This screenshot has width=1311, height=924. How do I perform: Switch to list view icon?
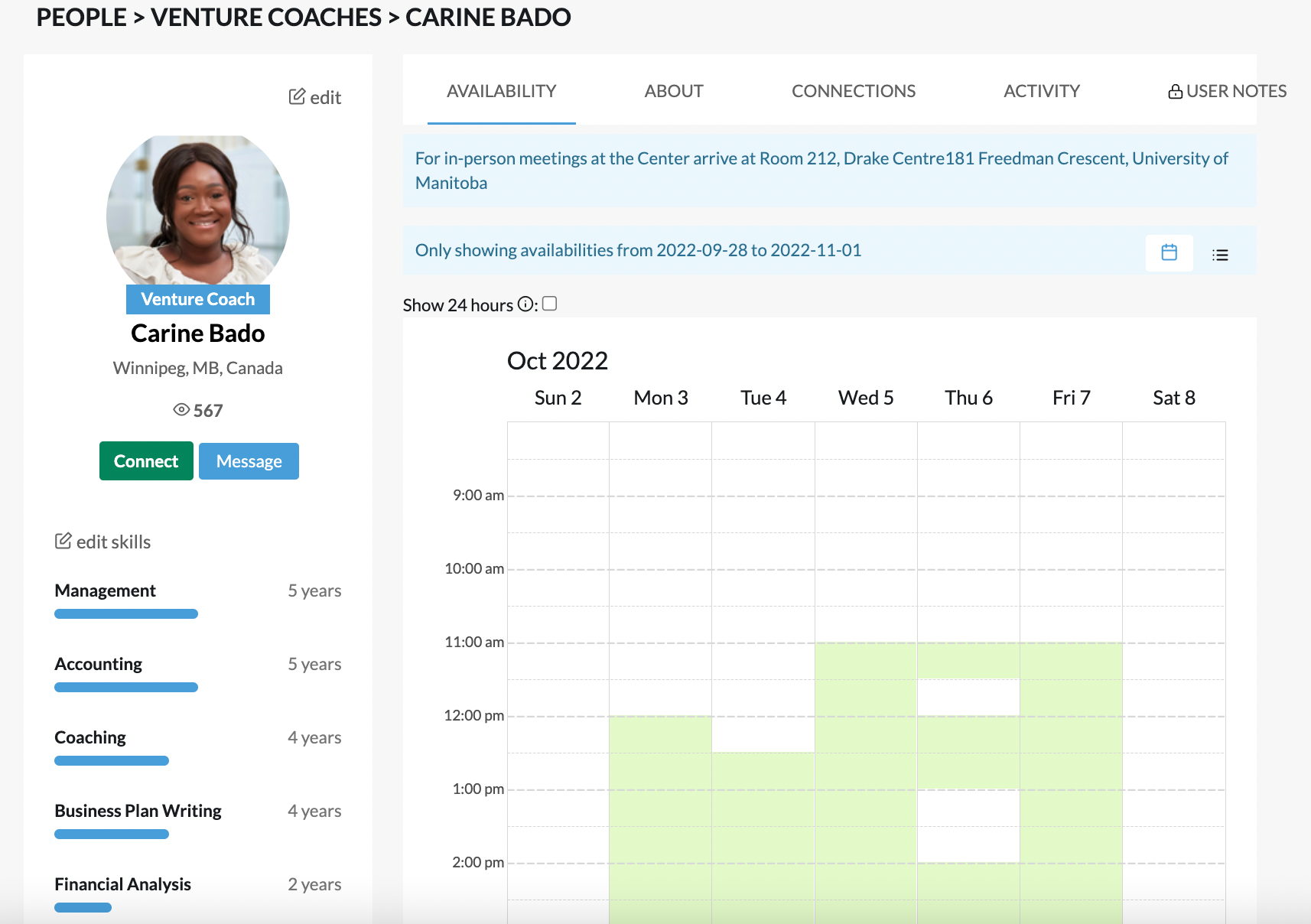[1220, 255]
